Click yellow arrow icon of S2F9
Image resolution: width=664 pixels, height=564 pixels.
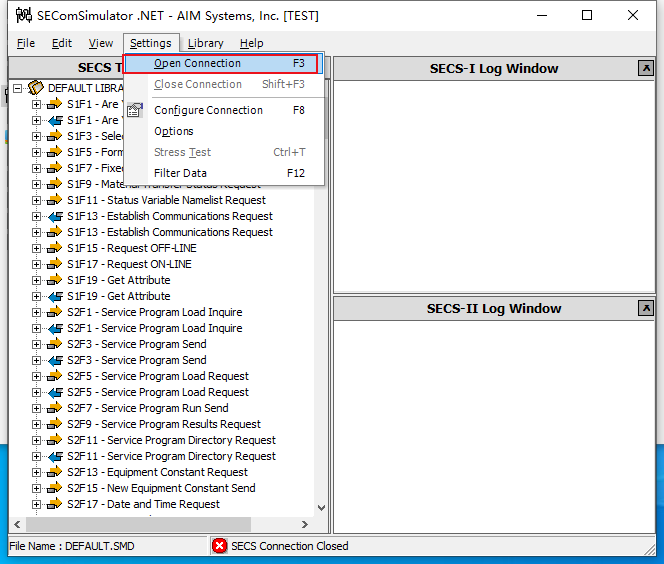pos(55,424)
